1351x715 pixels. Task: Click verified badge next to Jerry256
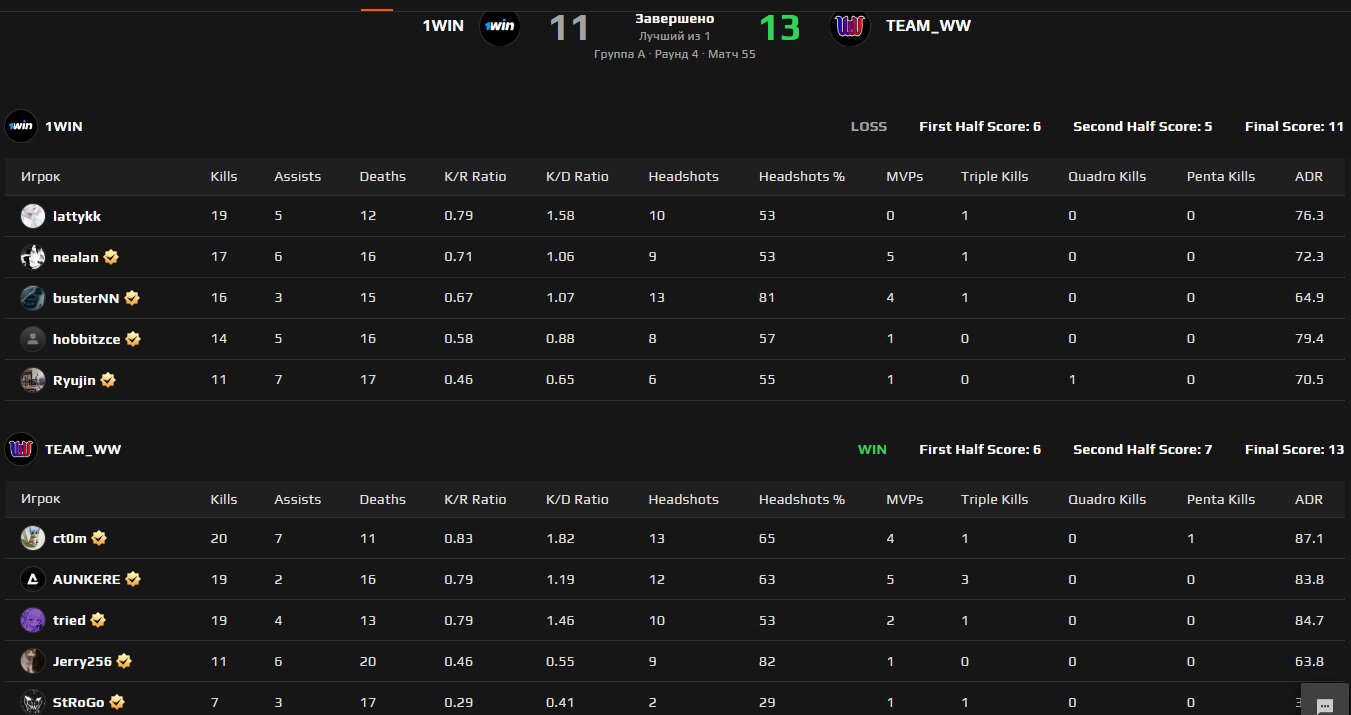124,661
